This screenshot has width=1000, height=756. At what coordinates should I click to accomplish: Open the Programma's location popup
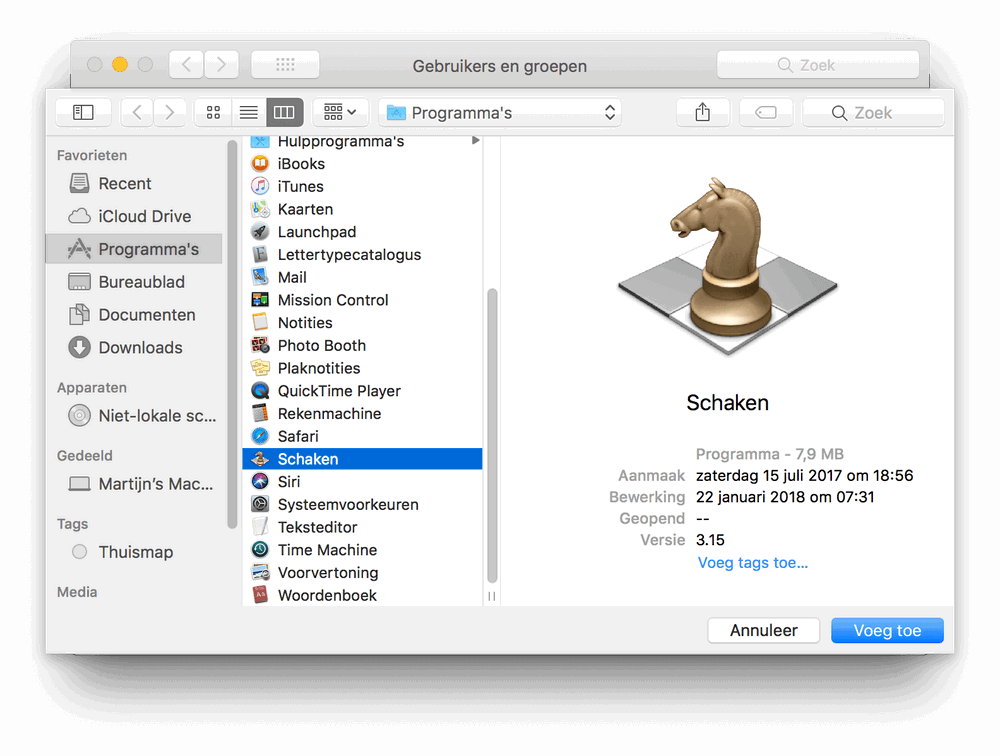[500, 113]
